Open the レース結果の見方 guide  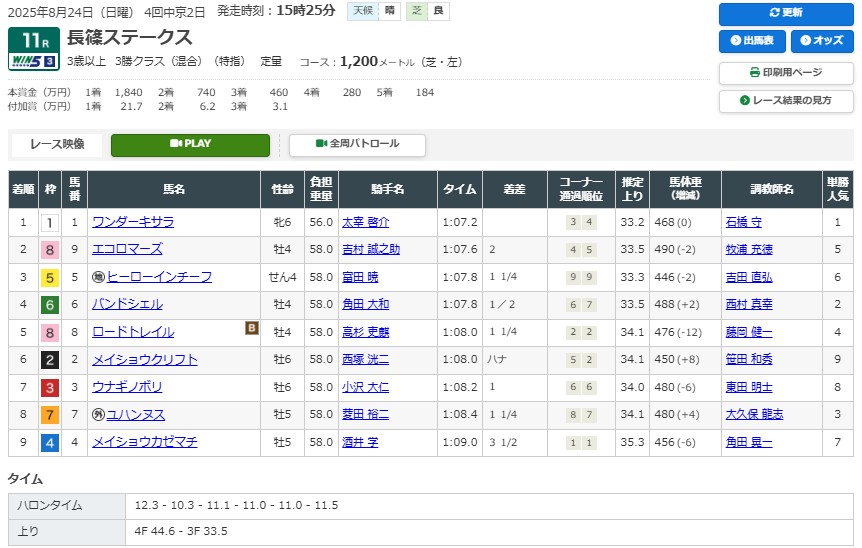click(786, 101)
